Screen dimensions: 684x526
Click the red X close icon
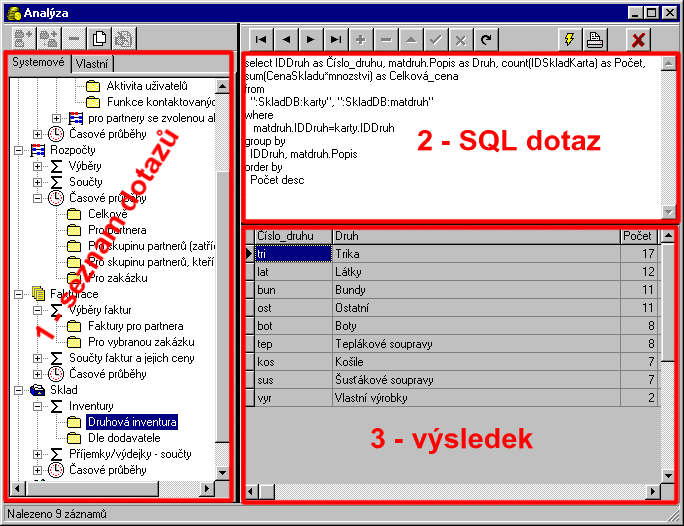639,39
